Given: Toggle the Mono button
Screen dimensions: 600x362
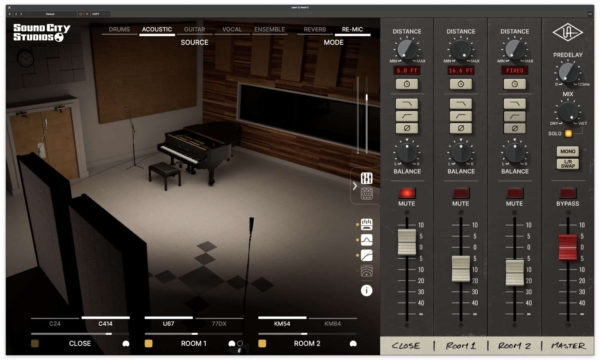Looking at the screenshot, I should click(x=568, y=151).
